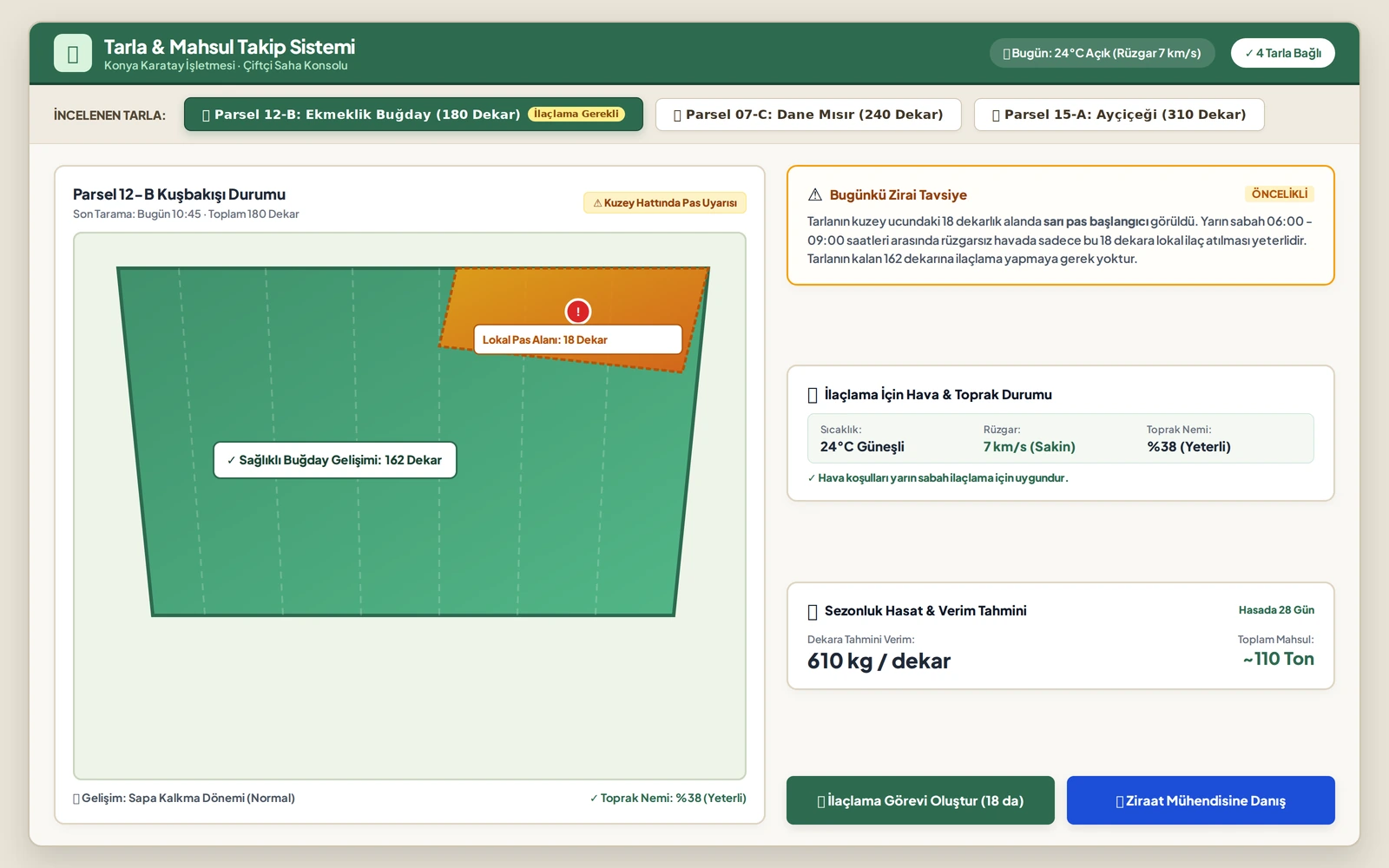Create the İlaçlama Görevi Oluştur (18 da) task
The width and height of the screenshot is (1389, 868).
tap(920, 800)
